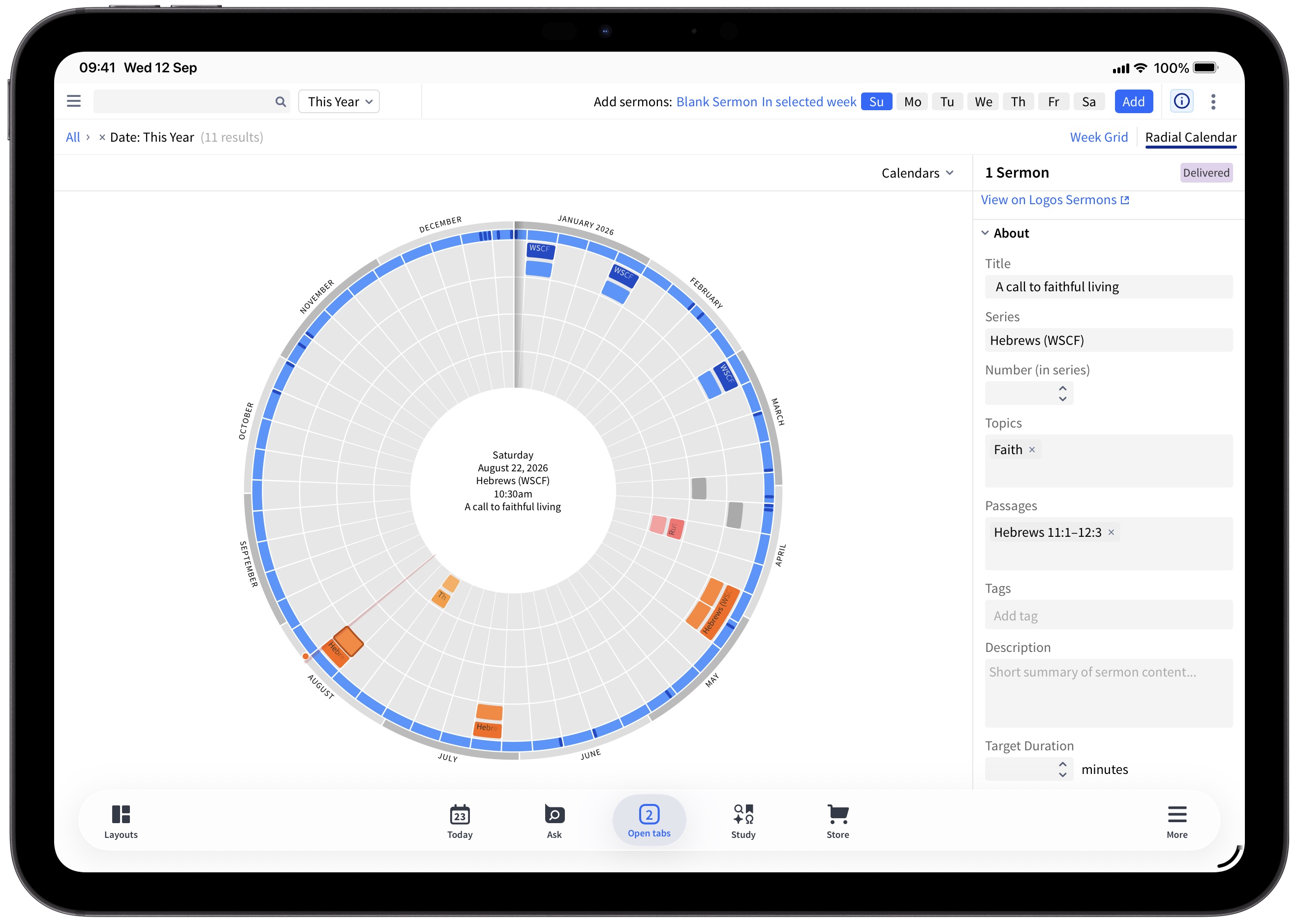Viewport: 1299px width, 924px height.
Task: Toggle Sunday day button
Action: pyautogui.click(x=876, y=102)
